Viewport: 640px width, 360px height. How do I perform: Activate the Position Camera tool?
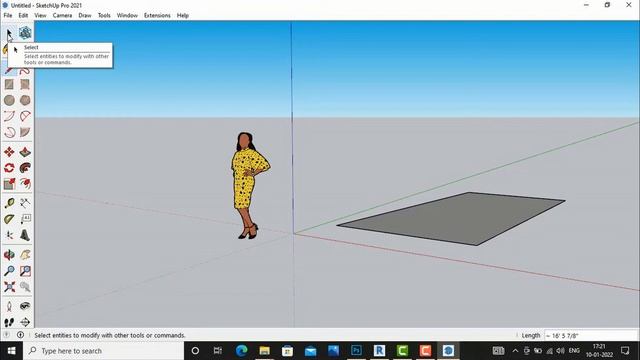(x=9, y=306)
